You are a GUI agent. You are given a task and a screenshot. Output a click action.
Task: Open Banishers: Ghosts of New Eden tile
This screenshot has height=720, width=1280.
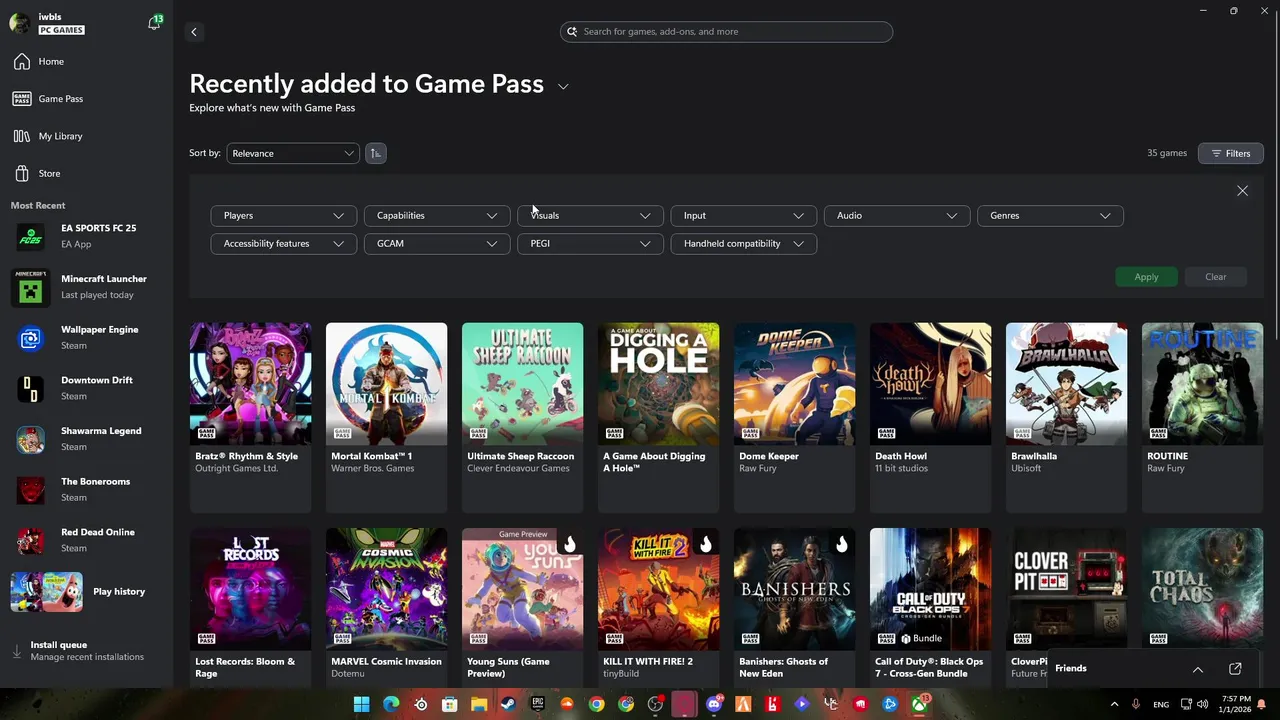[x=794, y=606]
